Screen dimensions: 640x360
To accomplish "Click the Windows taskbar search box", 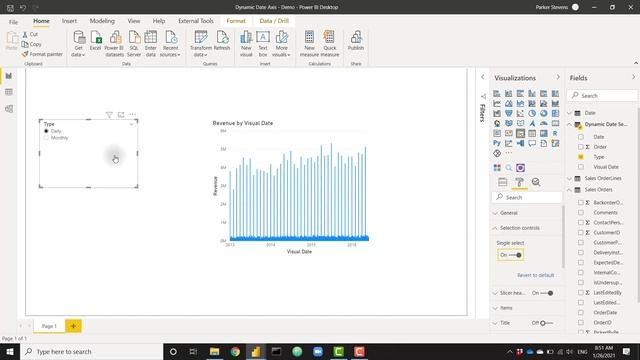I will 91,351.
